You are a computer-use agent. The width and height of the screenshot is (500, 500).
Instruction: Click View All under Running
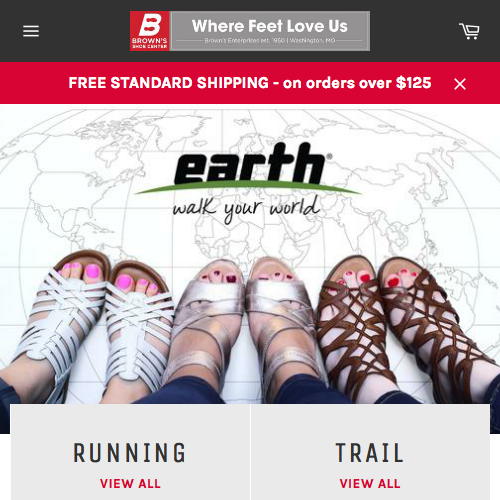pos(130,484)
